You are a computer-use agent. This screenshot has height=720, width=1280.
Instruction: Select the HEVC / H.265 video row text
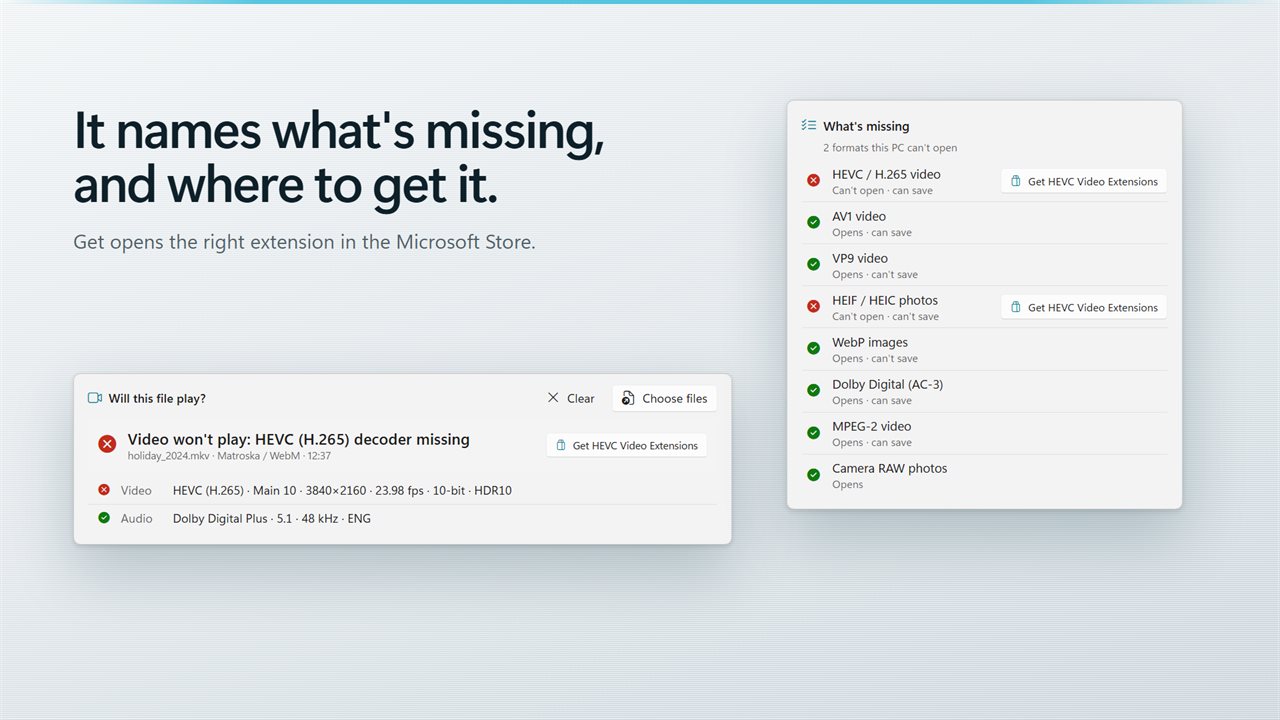(886, 174)
